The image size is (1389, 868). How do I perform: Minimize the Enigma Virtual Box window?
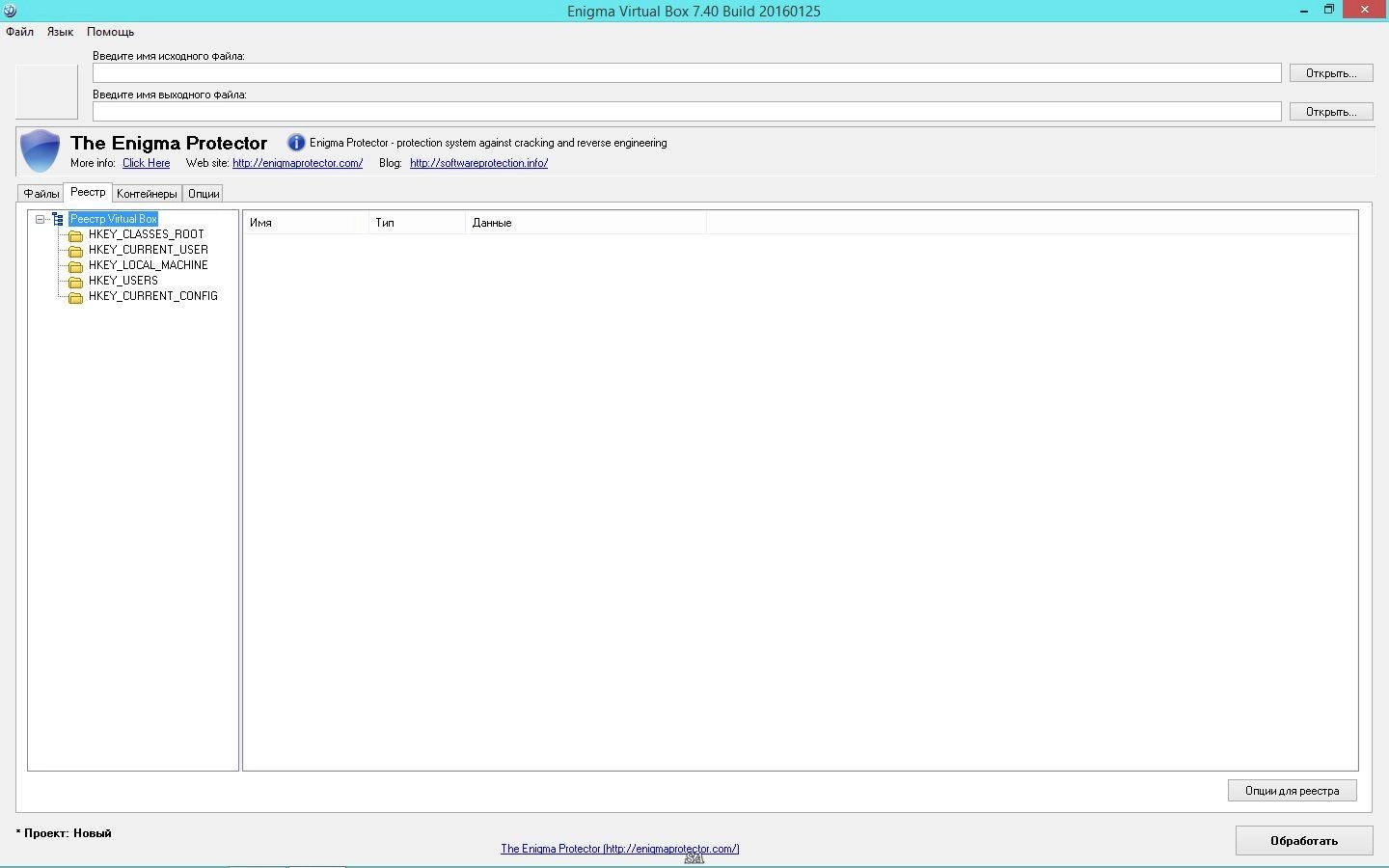1304,10
